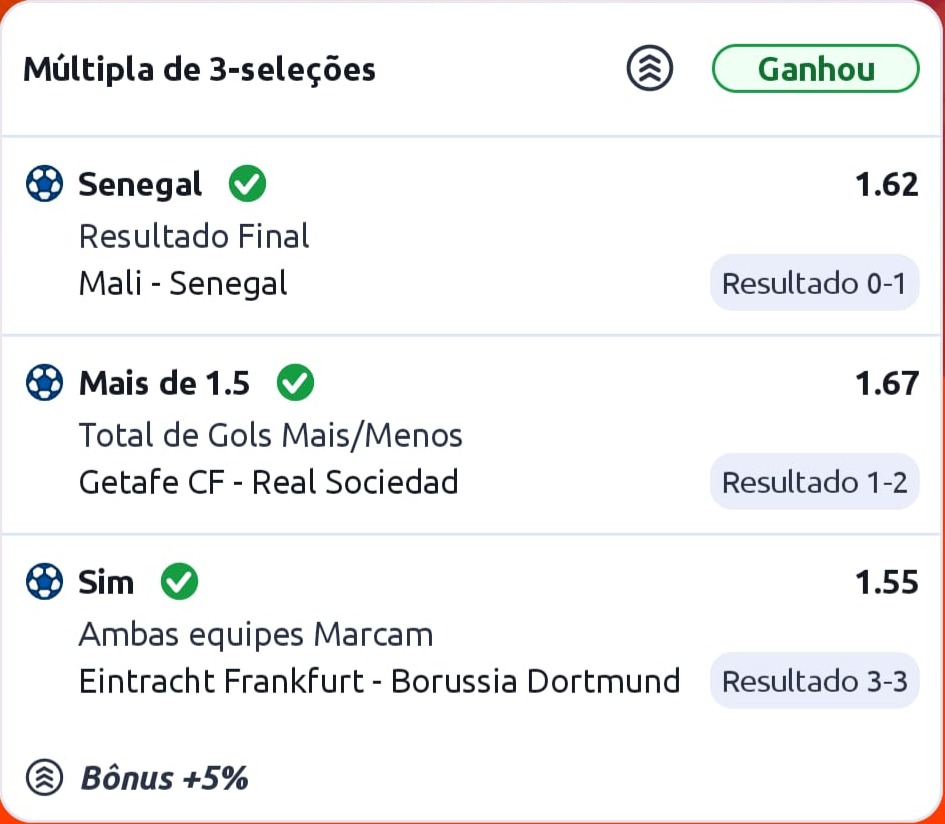Click the bonus arrows icon beside Bônus +5%
The image size is (945, 824).
click(x=44, y=777)
